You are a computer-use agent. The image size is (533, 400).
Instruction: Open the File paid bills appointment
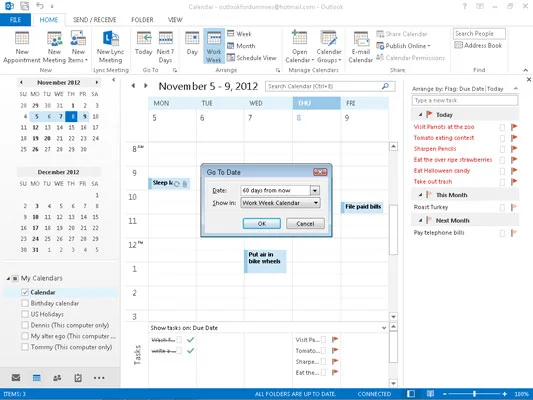coord(362,207)
